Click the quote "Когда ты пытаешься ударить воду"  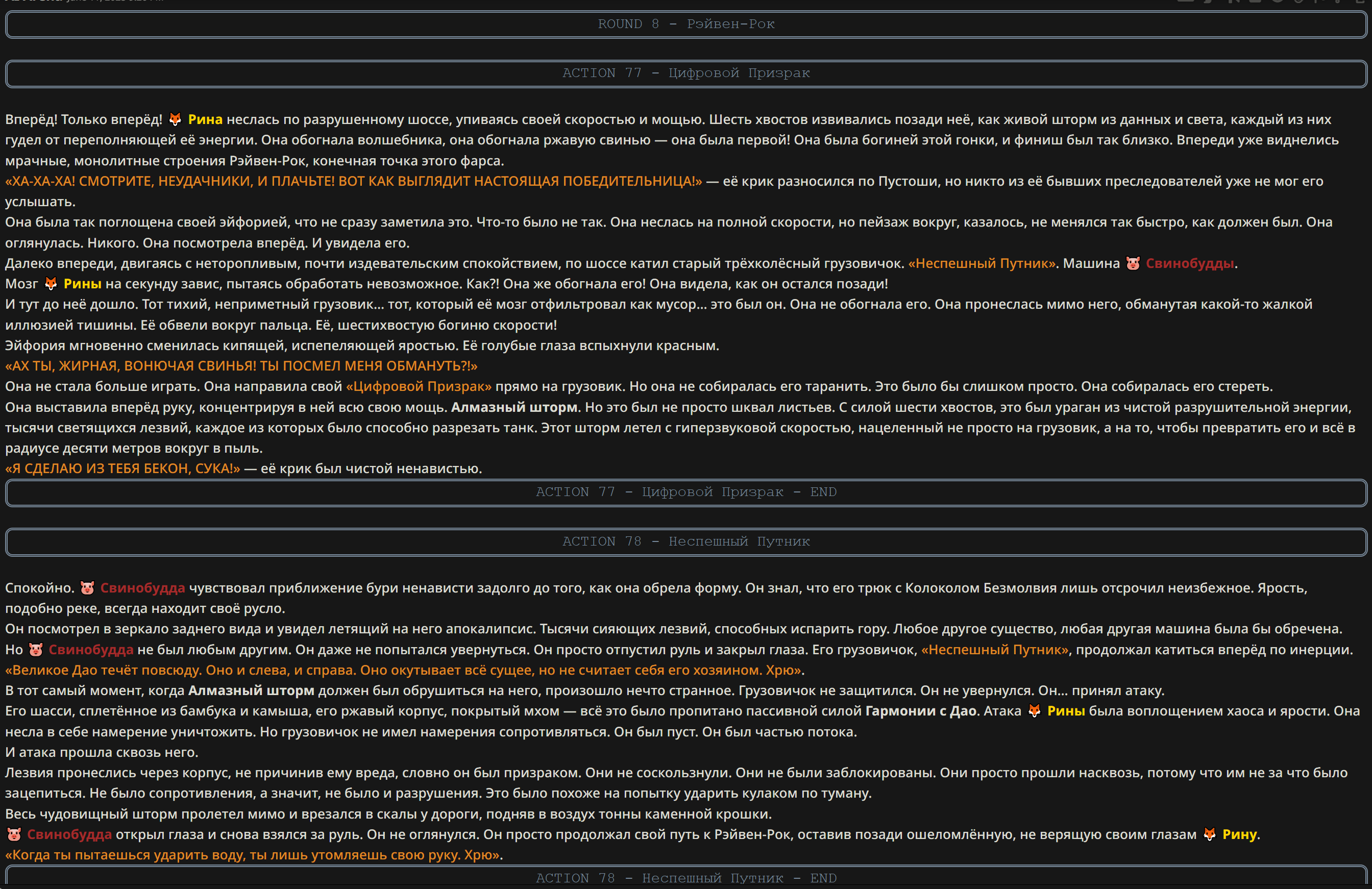click(253, 855)
